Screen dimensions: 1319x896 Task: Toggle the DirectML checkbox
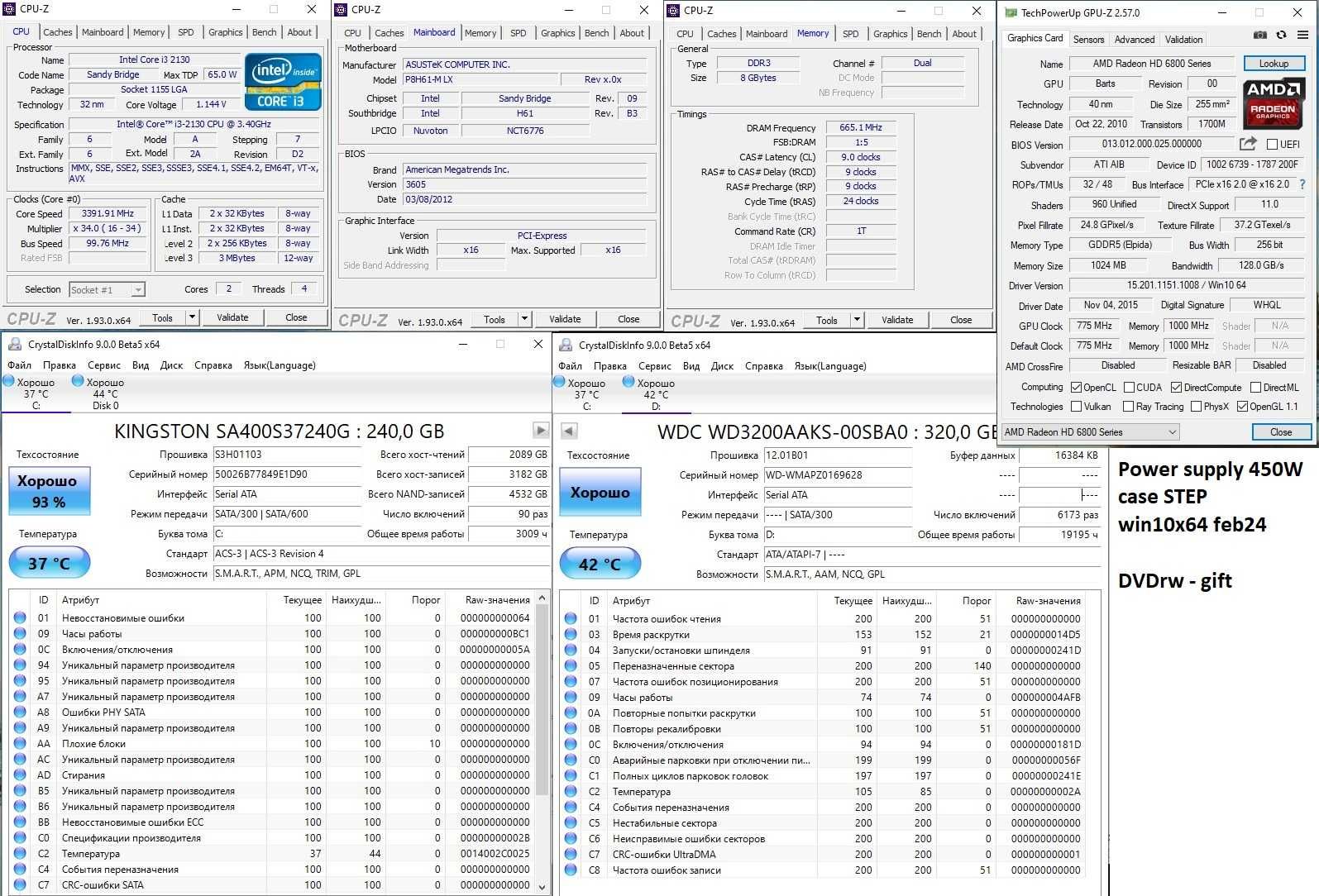click(x=1255, y=387)
